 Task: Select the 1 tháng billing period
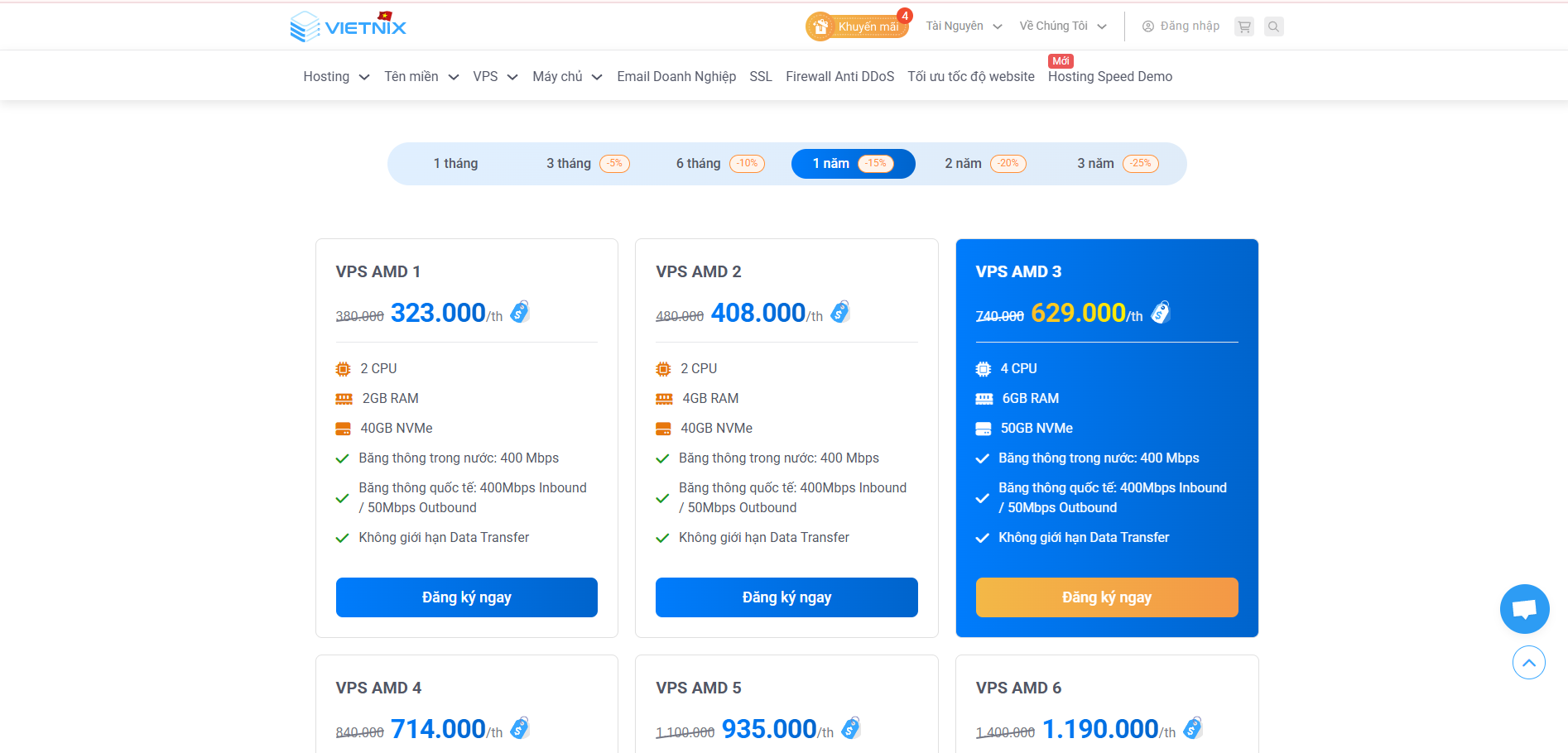click(x=455, y=164)
